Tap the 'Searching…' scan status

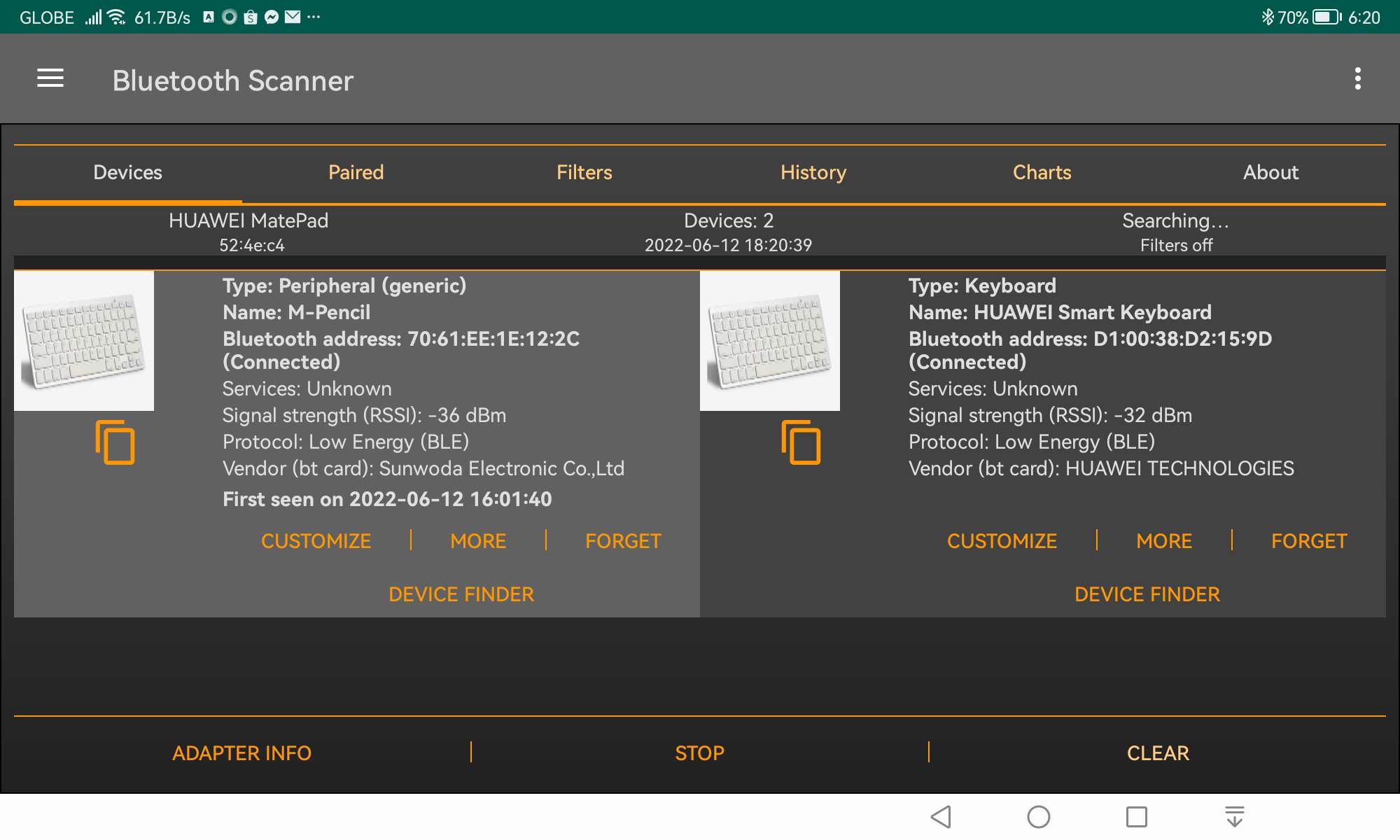[1176, 220]
